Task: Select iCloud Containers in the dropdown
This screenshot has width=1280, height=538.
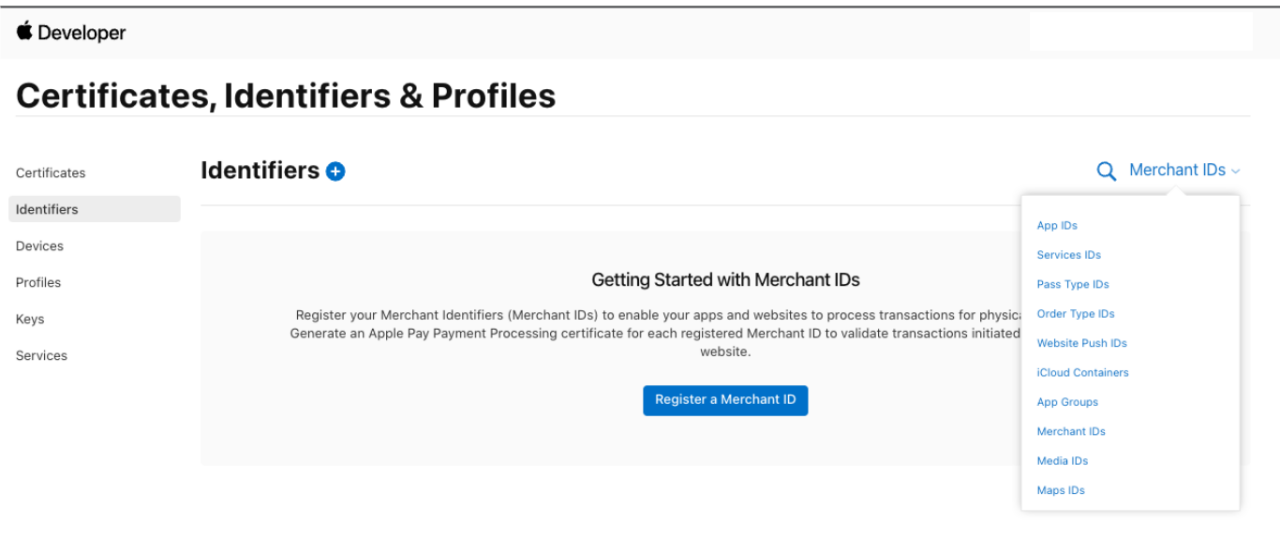Action: click(x=1083, y=373)
